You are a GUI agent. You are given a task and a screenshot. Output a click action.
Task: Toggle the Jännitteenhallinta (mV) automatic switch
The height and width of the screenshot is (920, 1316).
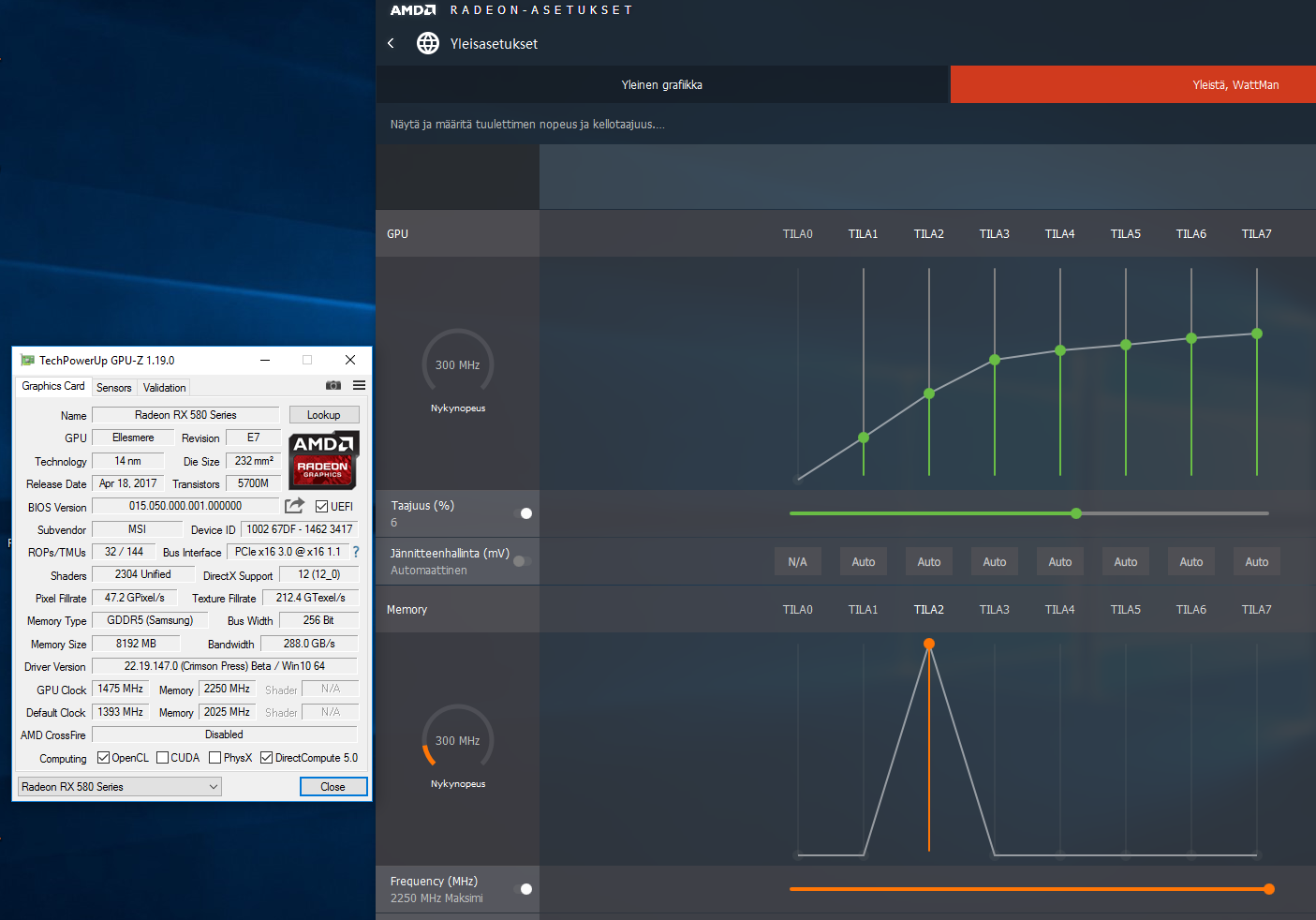point(523,561)
